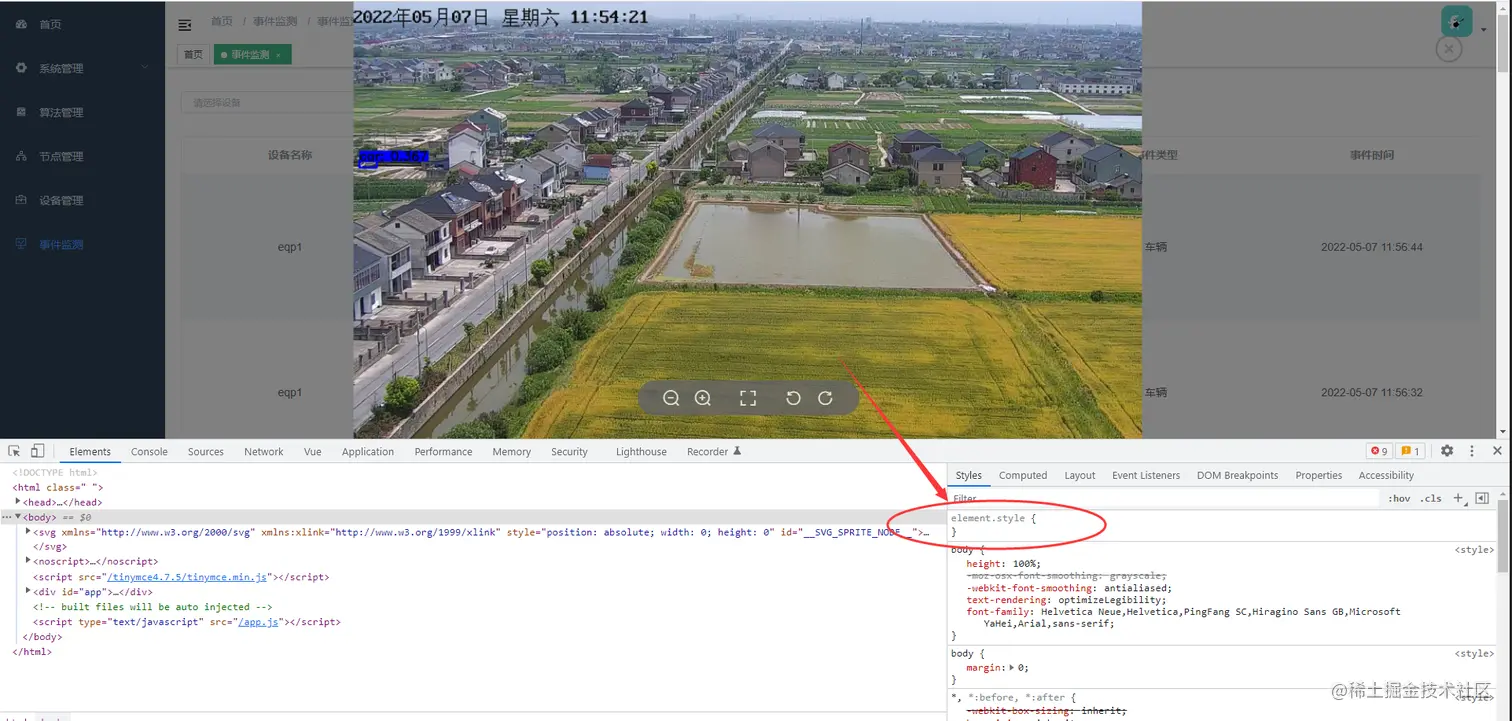
Task: Open the DevTools three-dot menu
Action: point(1472,451)
